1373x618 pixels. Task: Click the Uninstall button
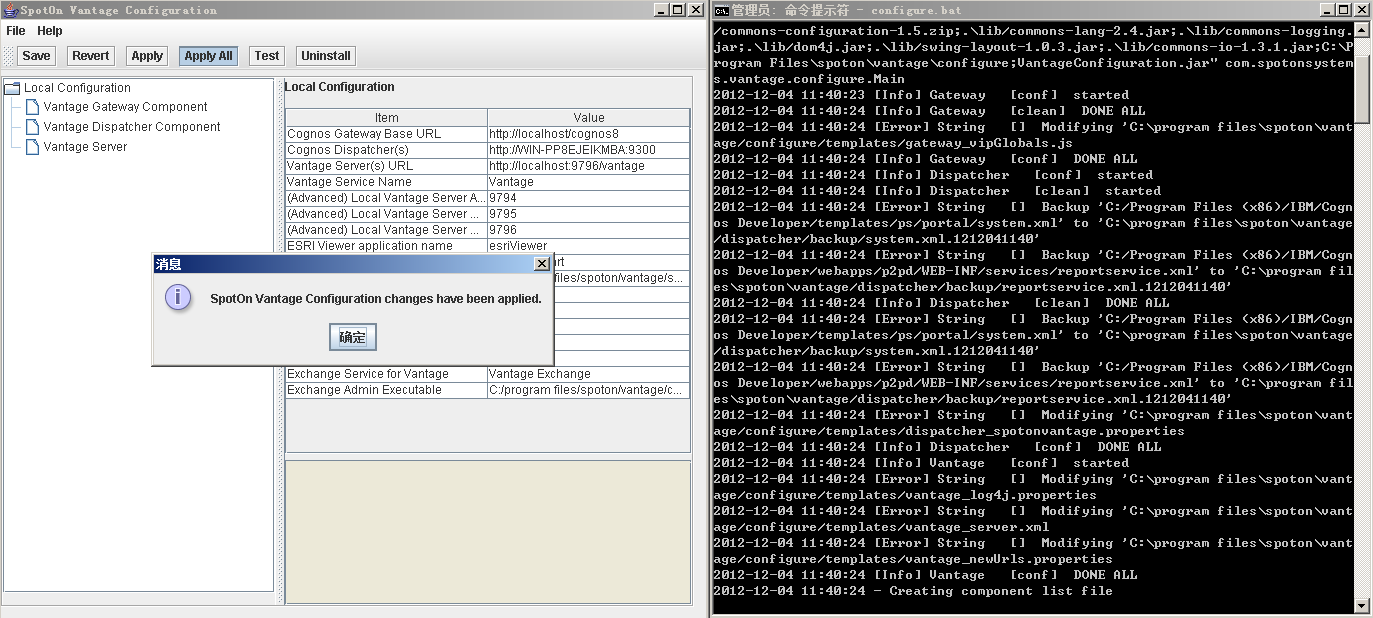click(x=326, y=56)
